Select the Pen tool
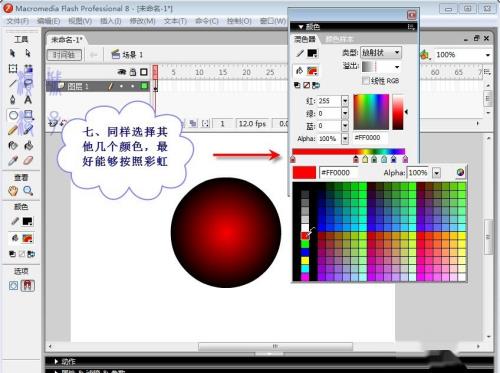Viewport: 500px width, 373px height. click(x=13, y=99)
